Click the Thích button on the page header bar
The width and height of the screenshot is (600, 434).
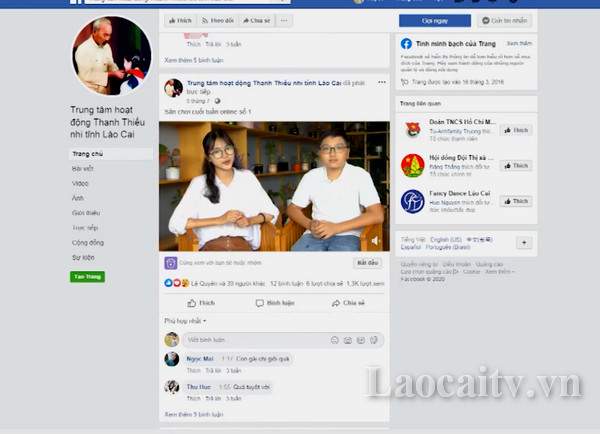180,21
